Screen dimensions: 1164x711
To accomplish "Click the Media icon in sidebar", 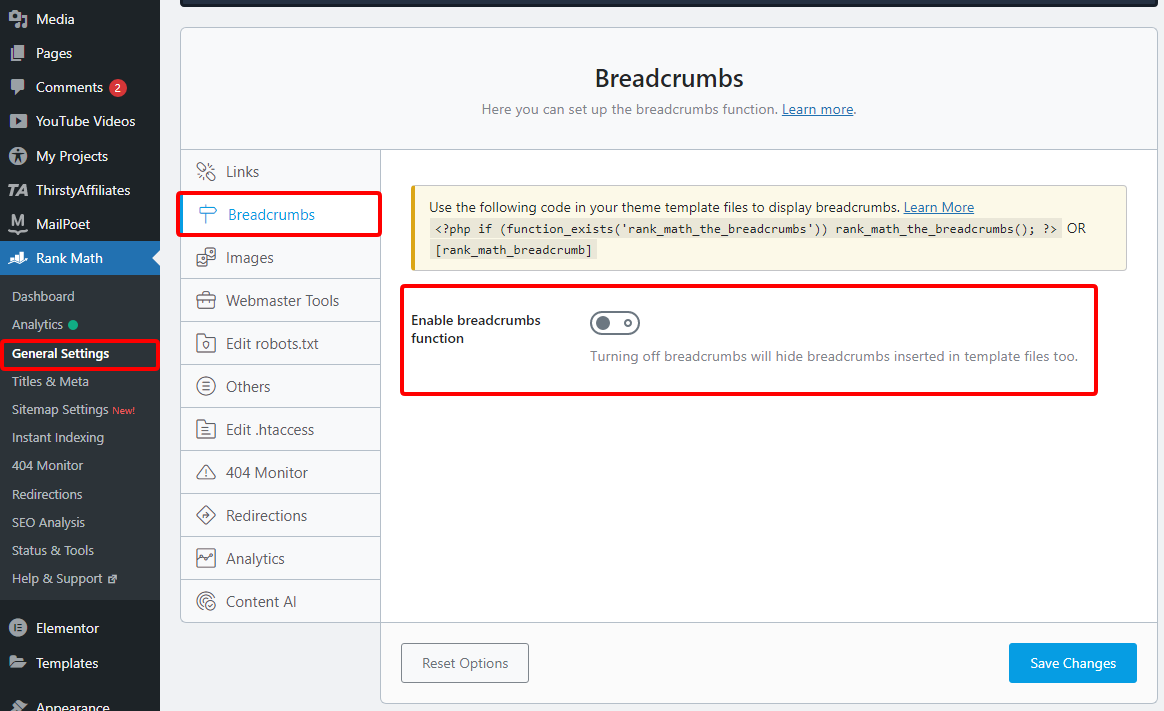I will pos(18,19).
